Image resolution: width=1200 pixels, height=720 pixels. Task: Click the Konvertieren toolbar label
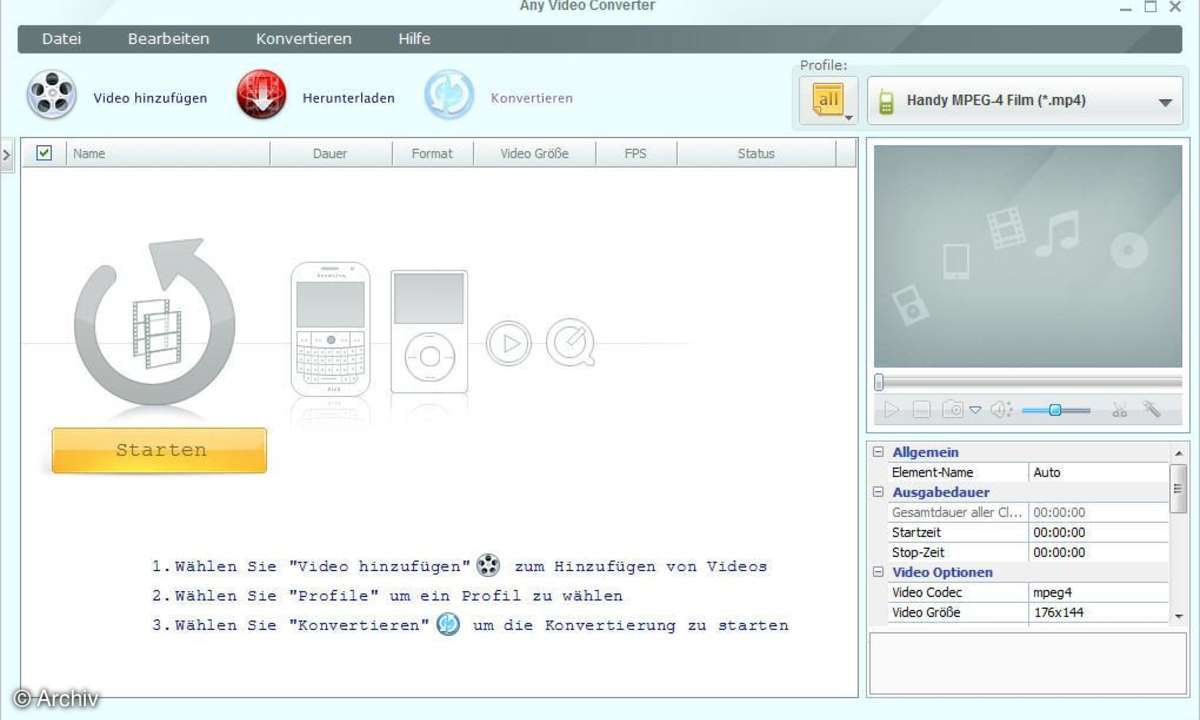[x=532, y=98]
